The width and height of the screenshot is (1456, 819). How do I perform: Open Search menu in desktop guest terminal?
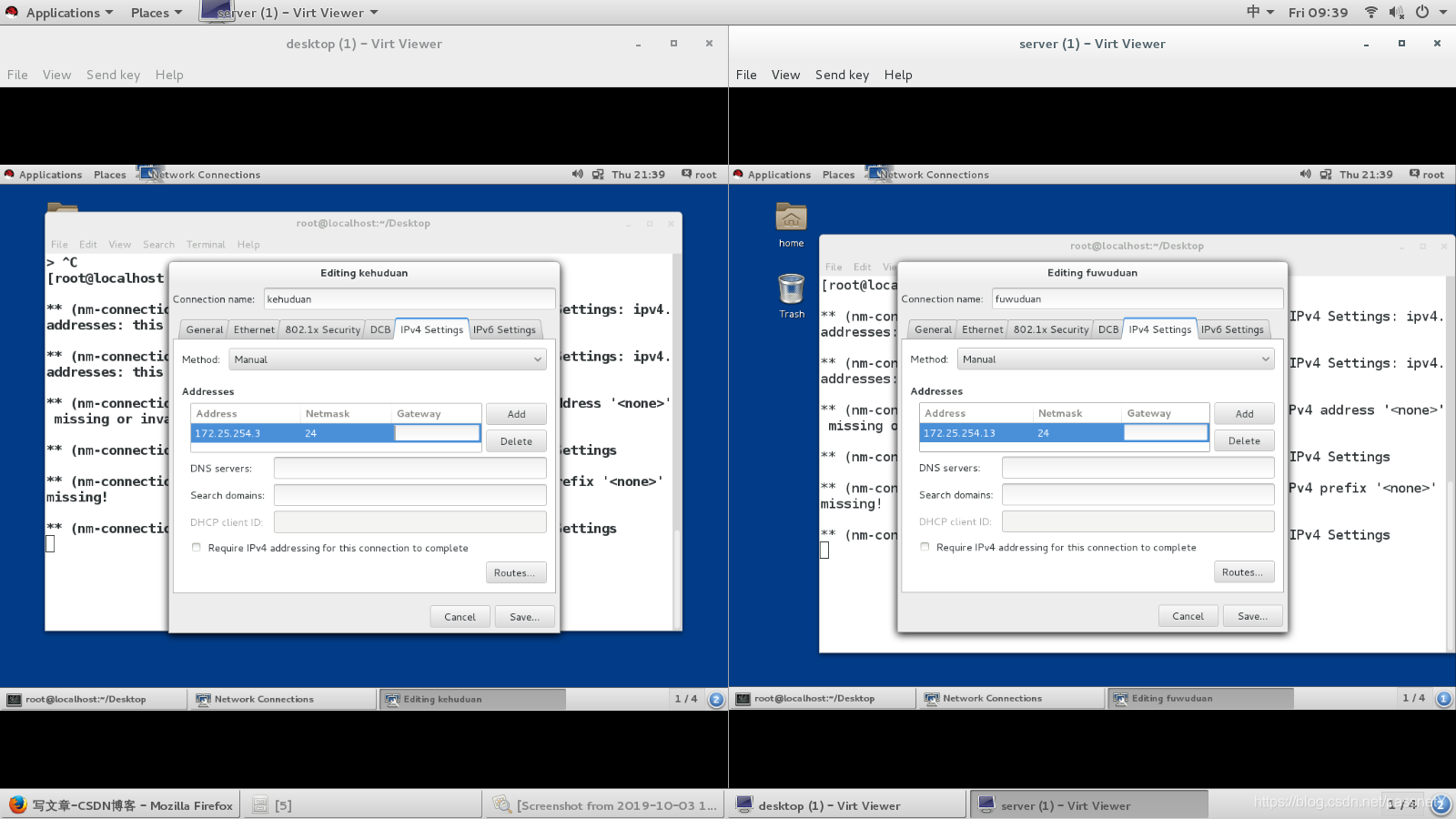158,245
